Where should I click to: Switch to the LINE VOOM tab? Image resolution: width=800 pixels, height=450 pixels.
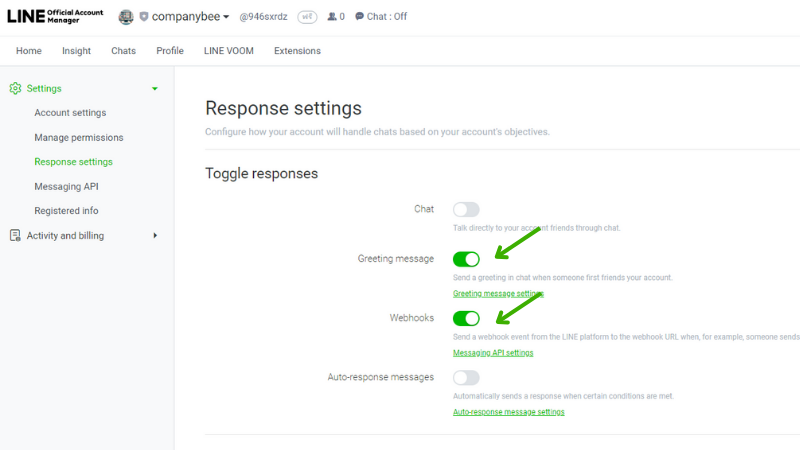pyautogui.click(x=229, y=51)
